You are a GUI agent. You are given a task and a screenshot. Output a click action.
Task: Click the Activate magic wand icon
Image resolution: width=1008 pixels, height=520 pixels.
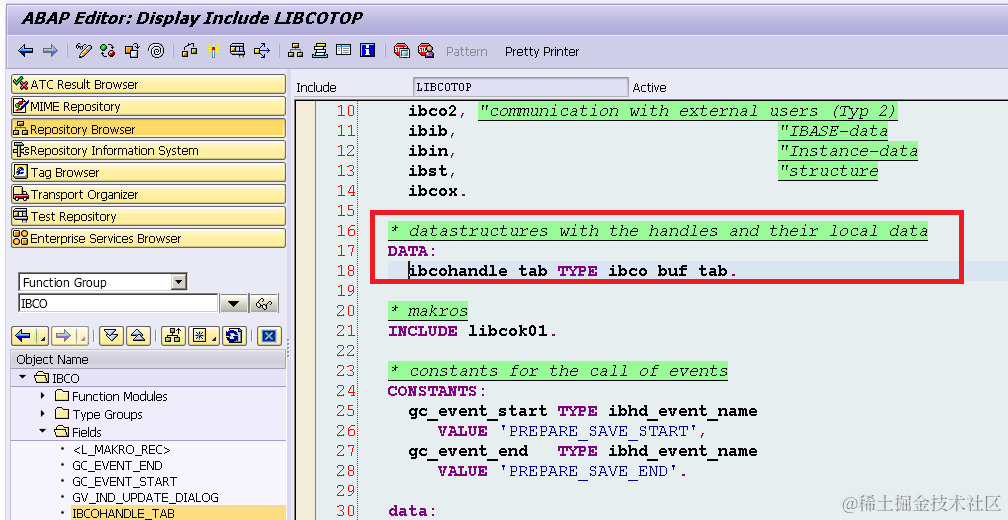(213, 51)
